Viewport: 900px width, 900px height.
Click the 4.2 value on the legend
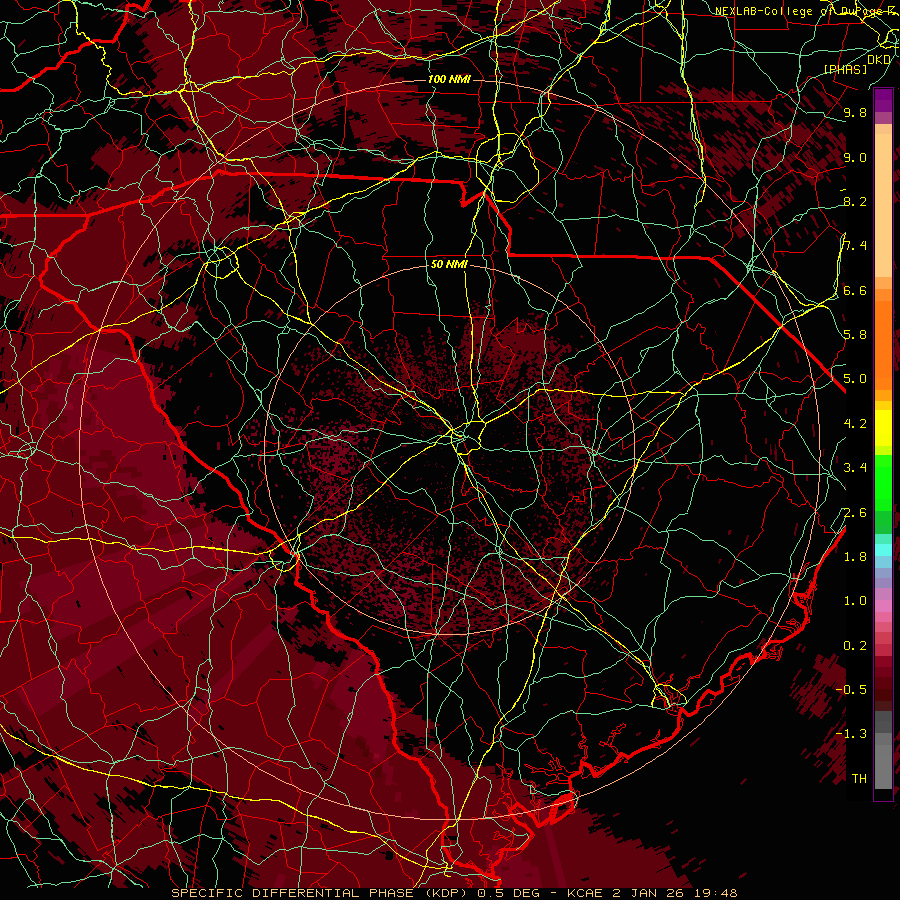tap(855, 424)
